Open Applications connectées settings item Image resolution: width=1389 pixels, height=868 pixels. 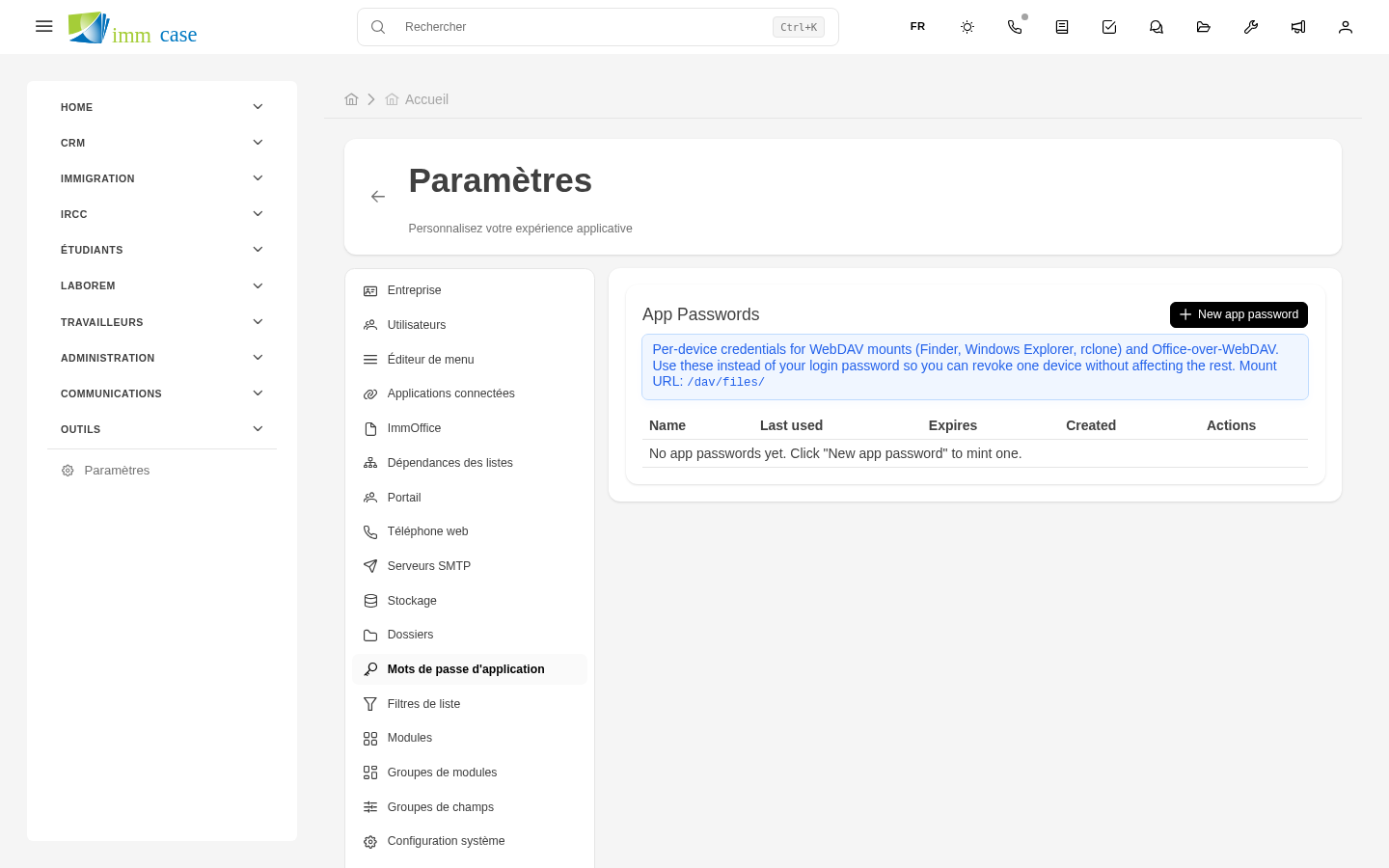point(470,393)
